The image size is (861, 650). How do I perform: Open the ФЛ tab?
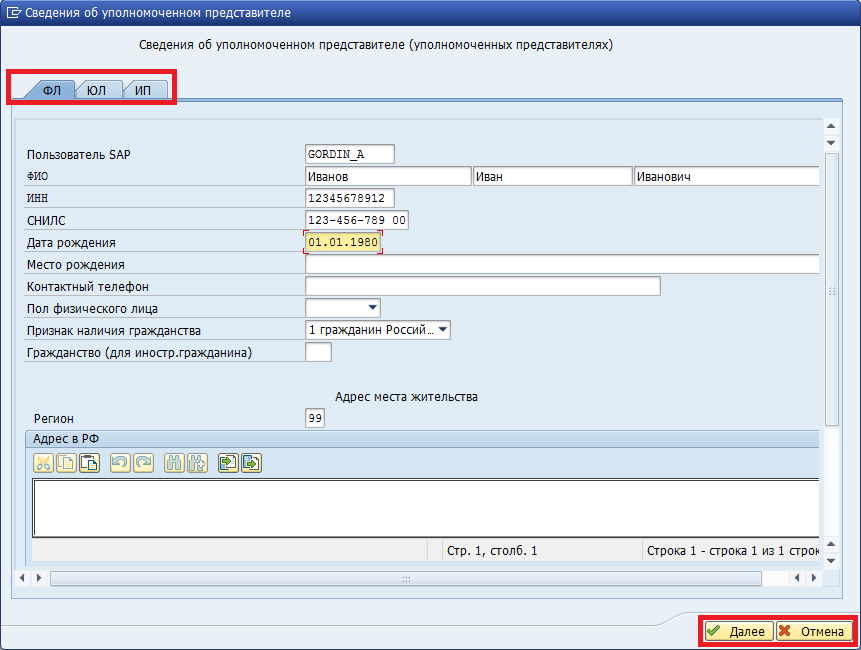(52, 90)
